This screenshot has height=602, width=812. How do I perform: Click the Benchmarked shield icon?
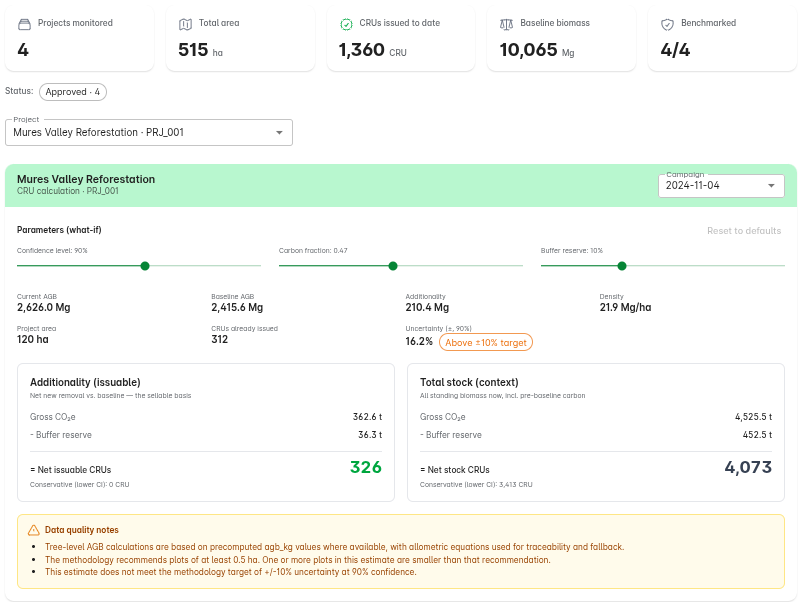click(x=668, y=24)
